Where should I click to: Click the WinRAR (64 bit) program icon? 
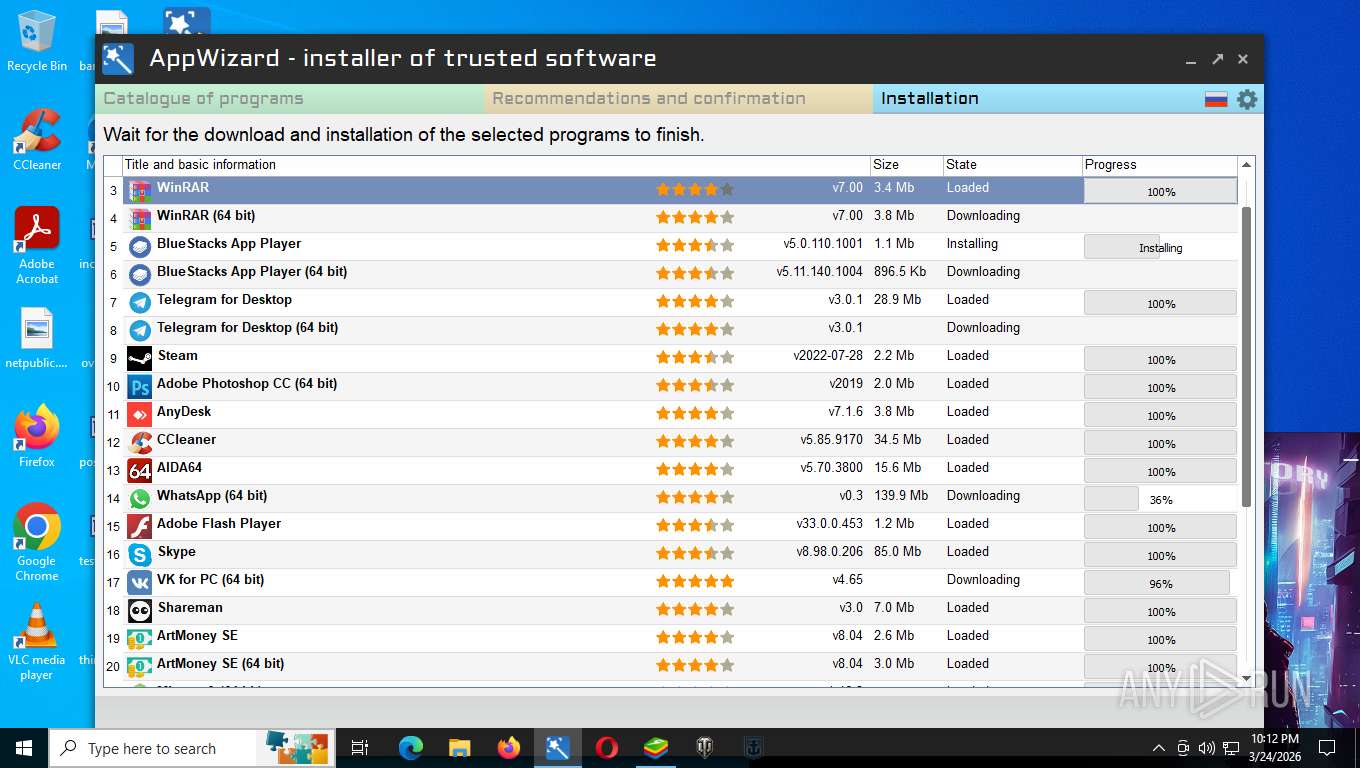pyautogui.click(x=140, y=218)
